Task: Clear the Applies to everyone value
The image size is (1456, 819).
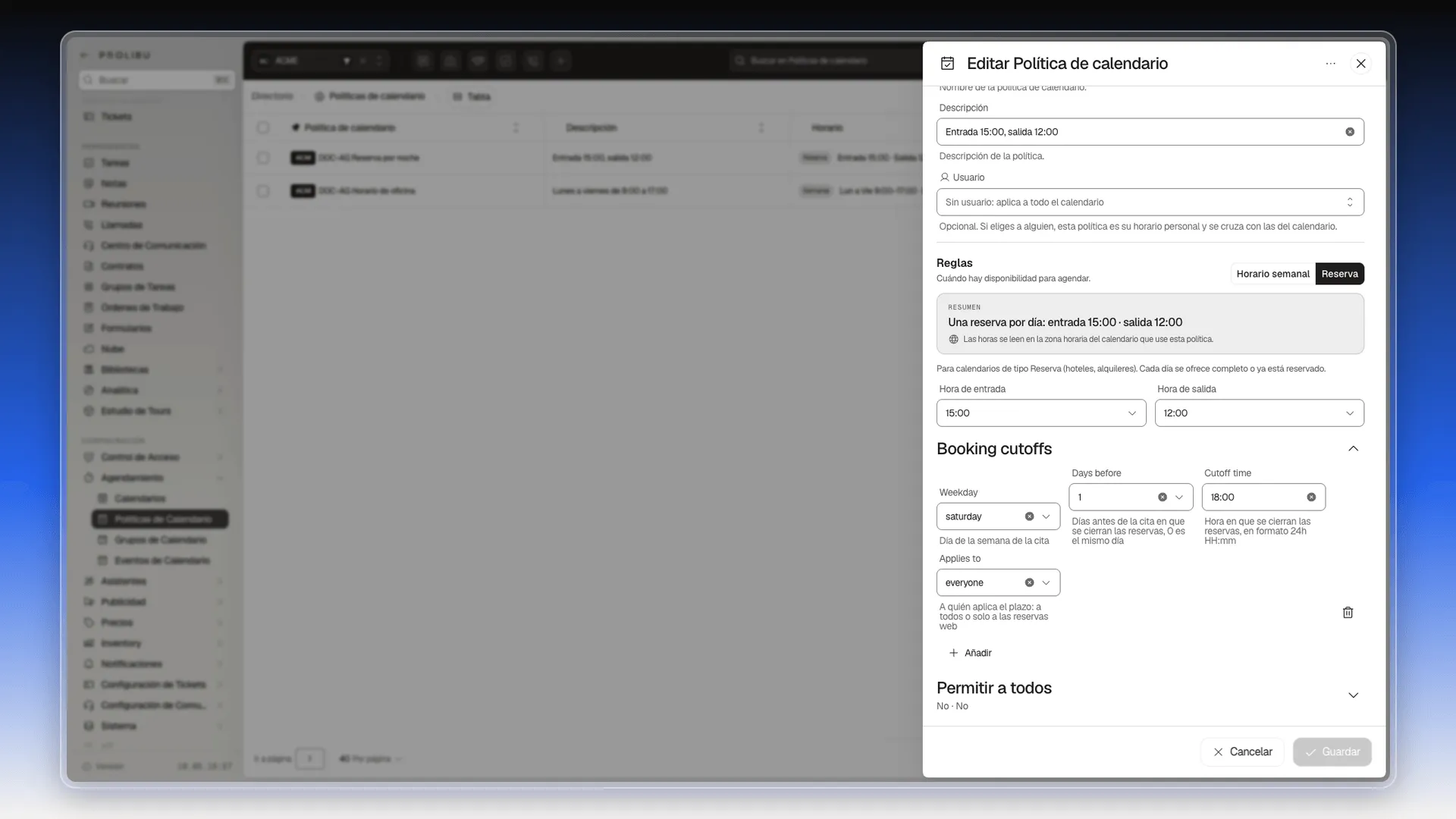Action: 1029,582
